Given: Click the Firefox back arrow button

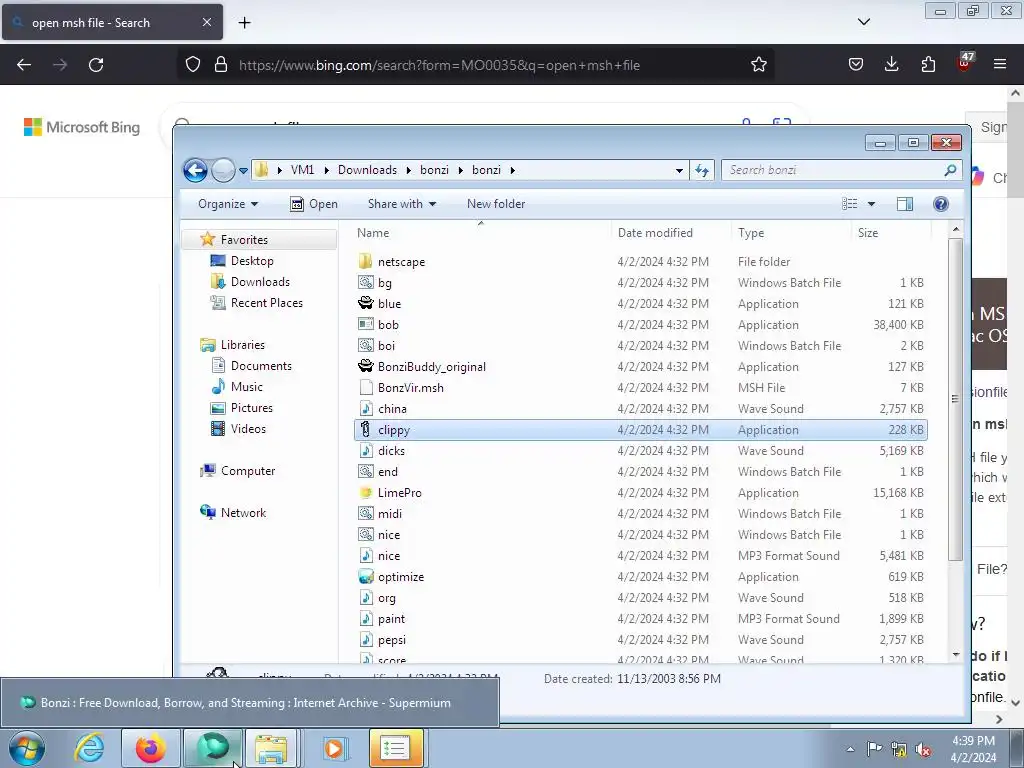Looking at the screenshot, I should pos(24,65).
